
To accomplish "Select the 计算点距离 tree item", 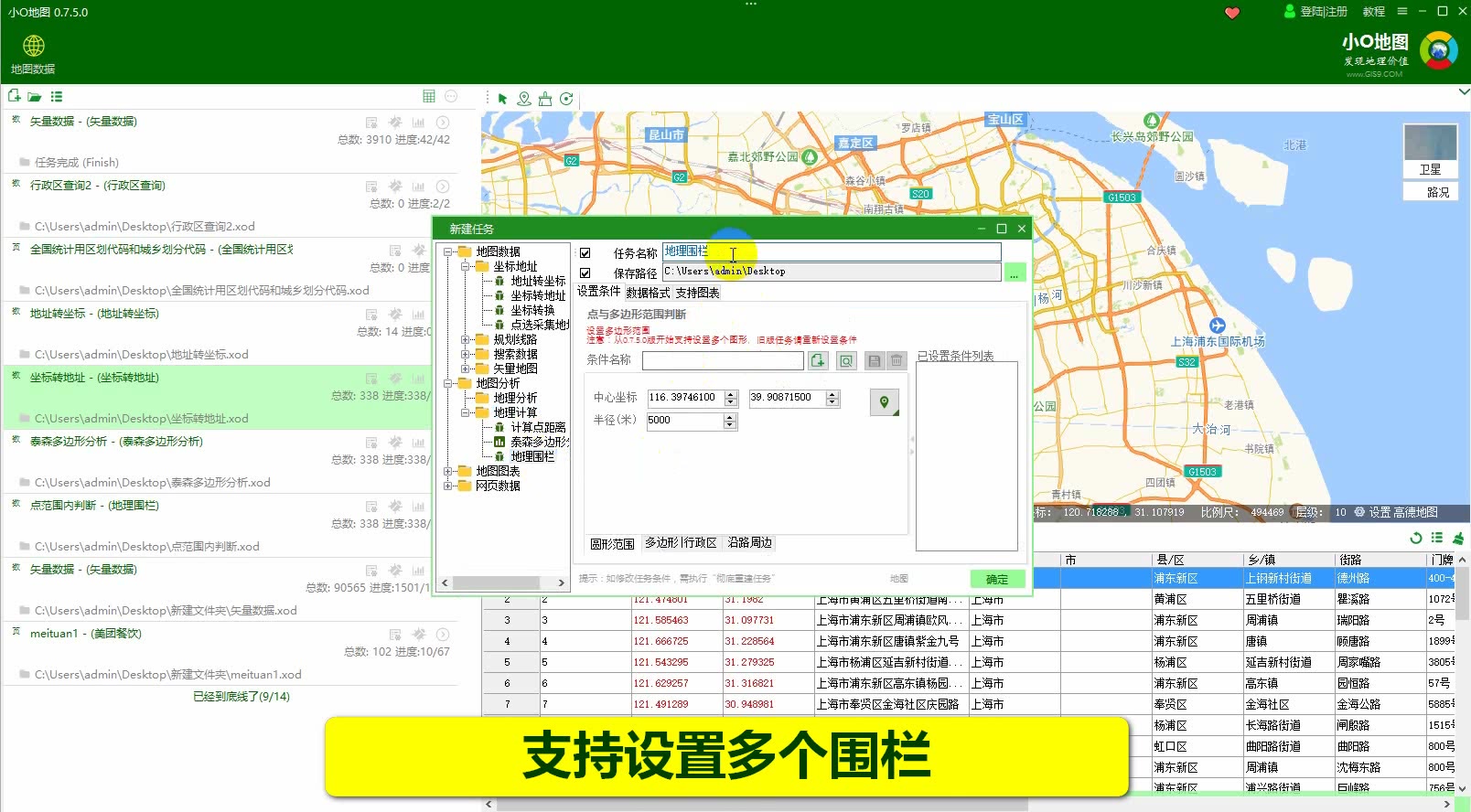I will click(538, 427).
